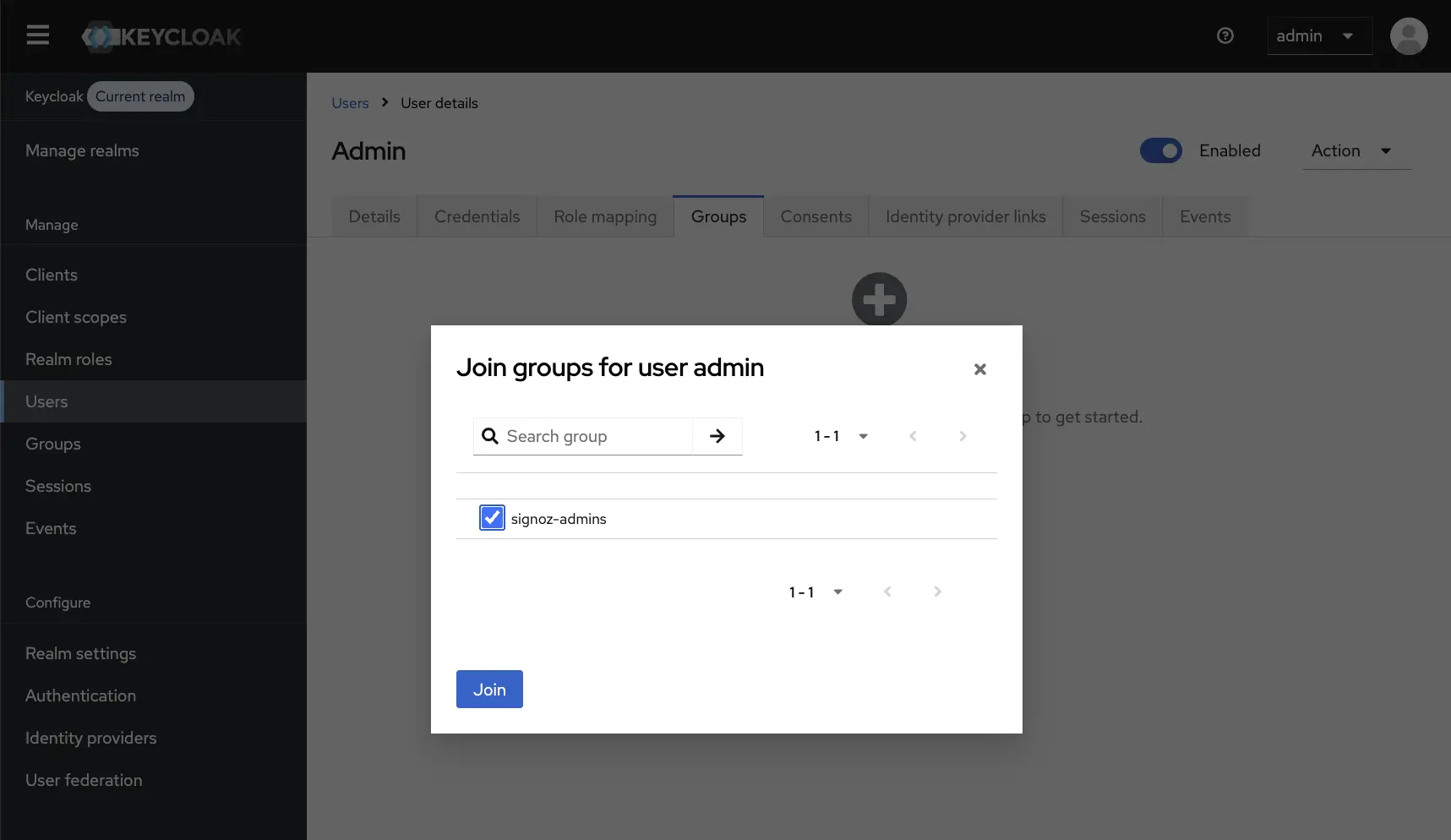The width and height of the screenshot is (1451, 840).
Task: Open the user avatar icon
Action: click(1408, 36)
